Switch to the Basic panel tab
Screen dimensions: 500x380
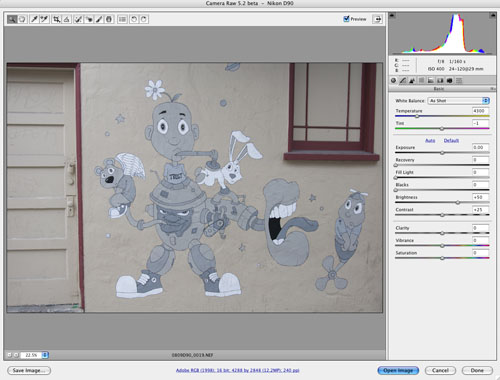coord(394,80)
